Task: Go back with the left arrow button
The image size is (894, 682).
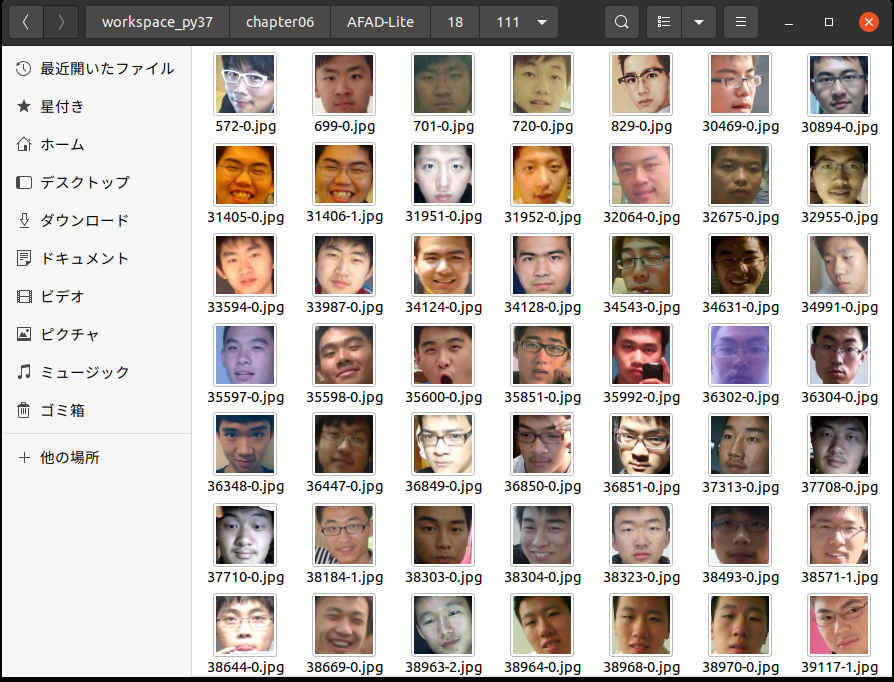Action: (26, 22)
